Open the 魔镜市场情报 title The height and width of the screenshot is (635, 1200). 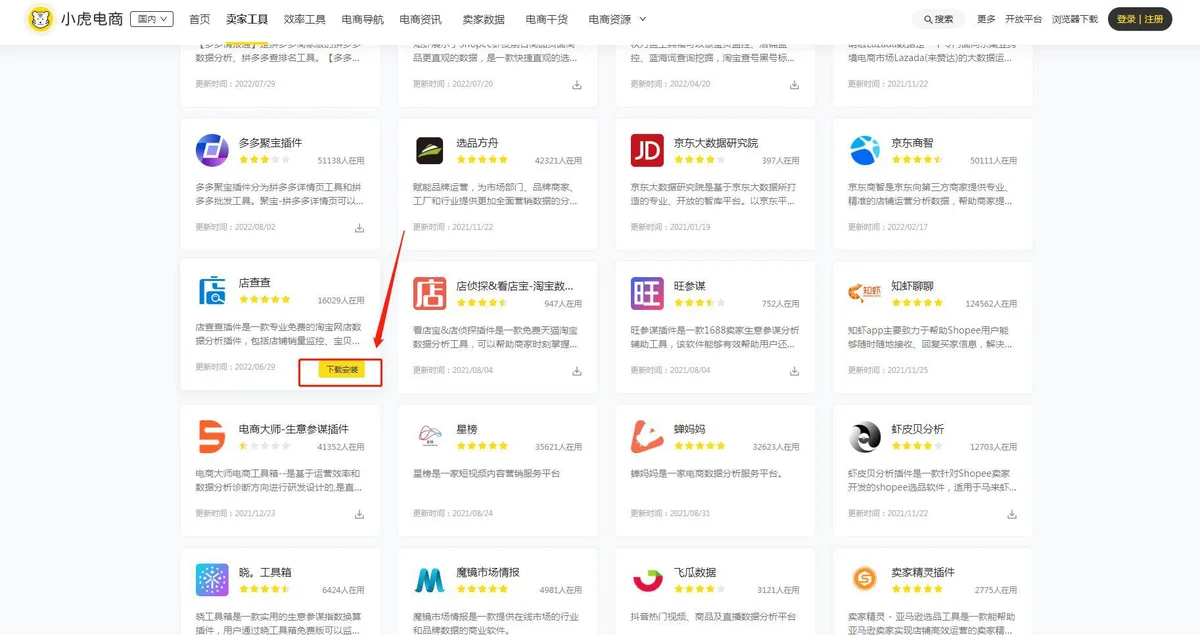pyautogui.click(x=488, y=572)
